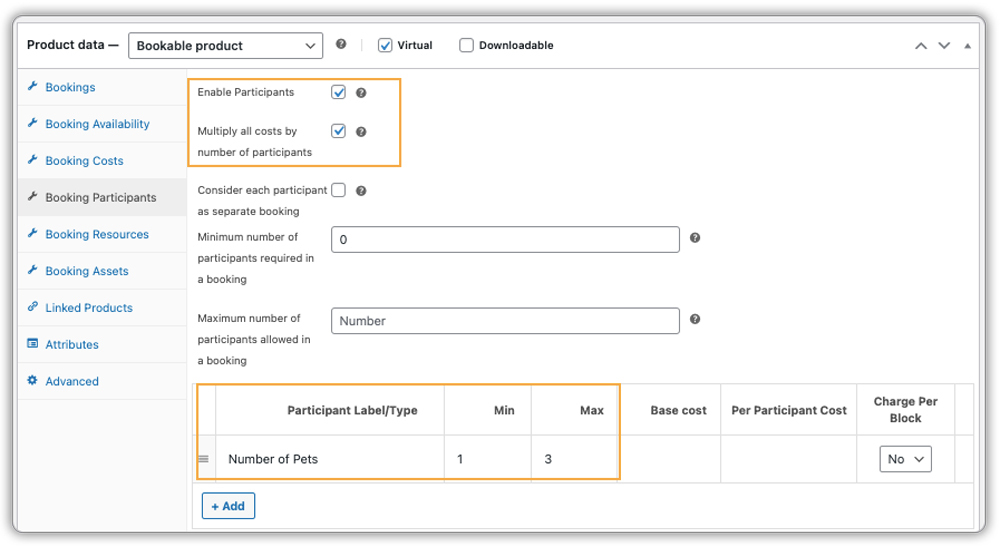Move Product data panel up with arrow
1000x547 pixels.
[920, 46]
